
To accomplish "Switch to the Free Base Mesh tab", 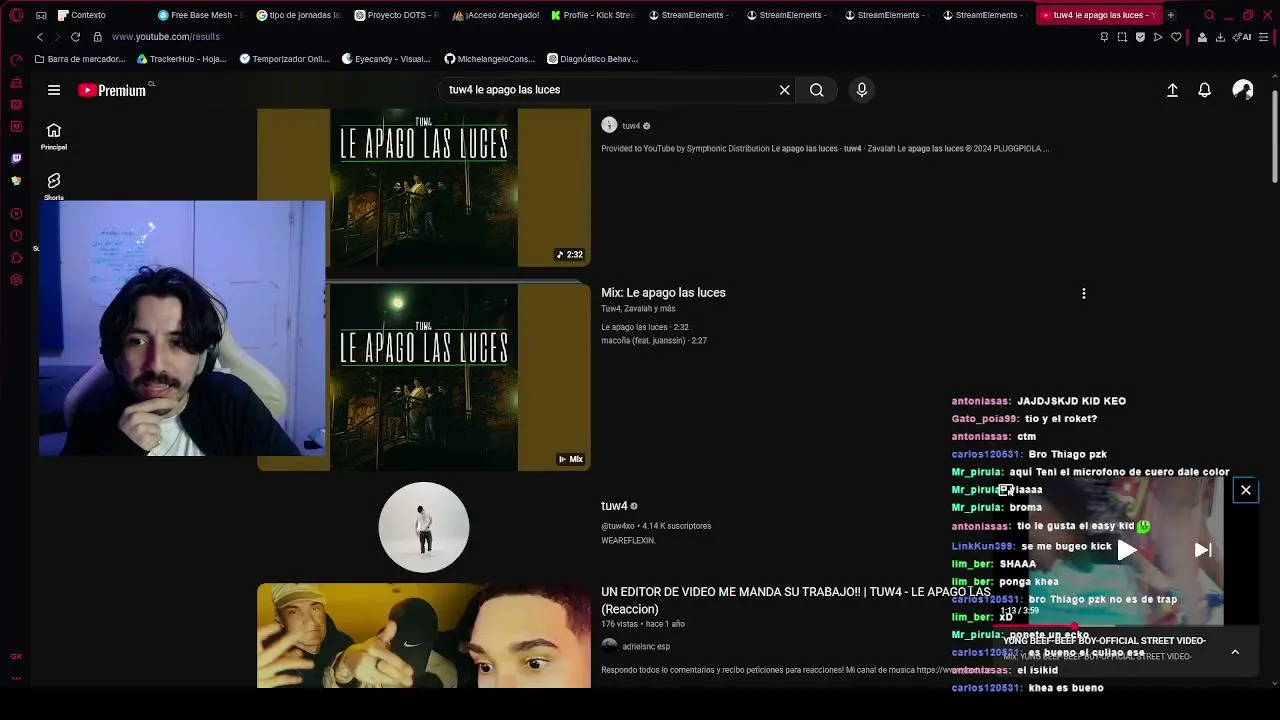I will pos(200,15).
